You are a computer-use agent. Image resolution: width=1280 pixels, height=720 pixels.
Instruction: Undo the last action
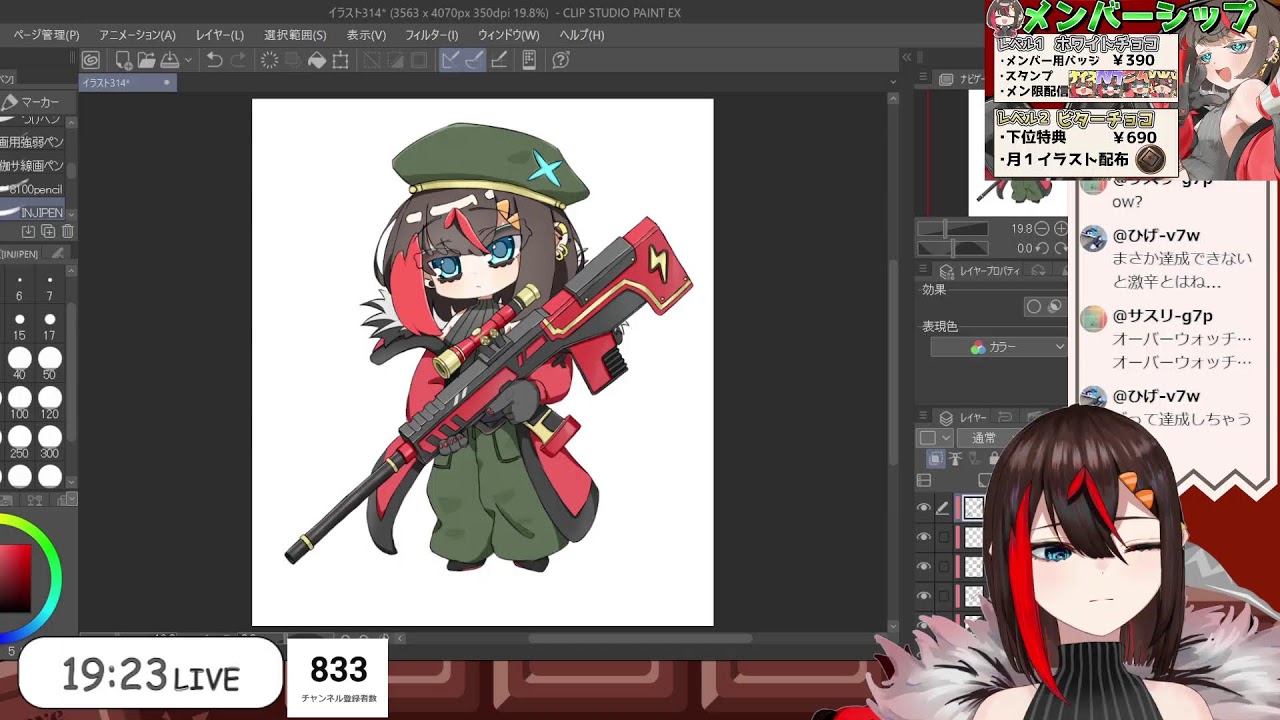(214, 60)
